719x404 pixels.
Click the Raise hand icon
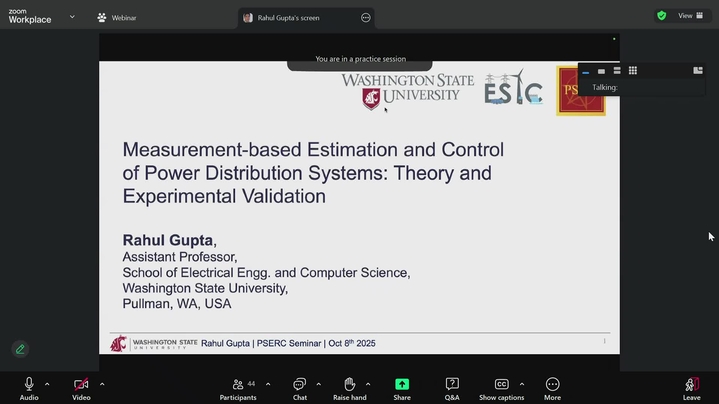tap(349, 385)
